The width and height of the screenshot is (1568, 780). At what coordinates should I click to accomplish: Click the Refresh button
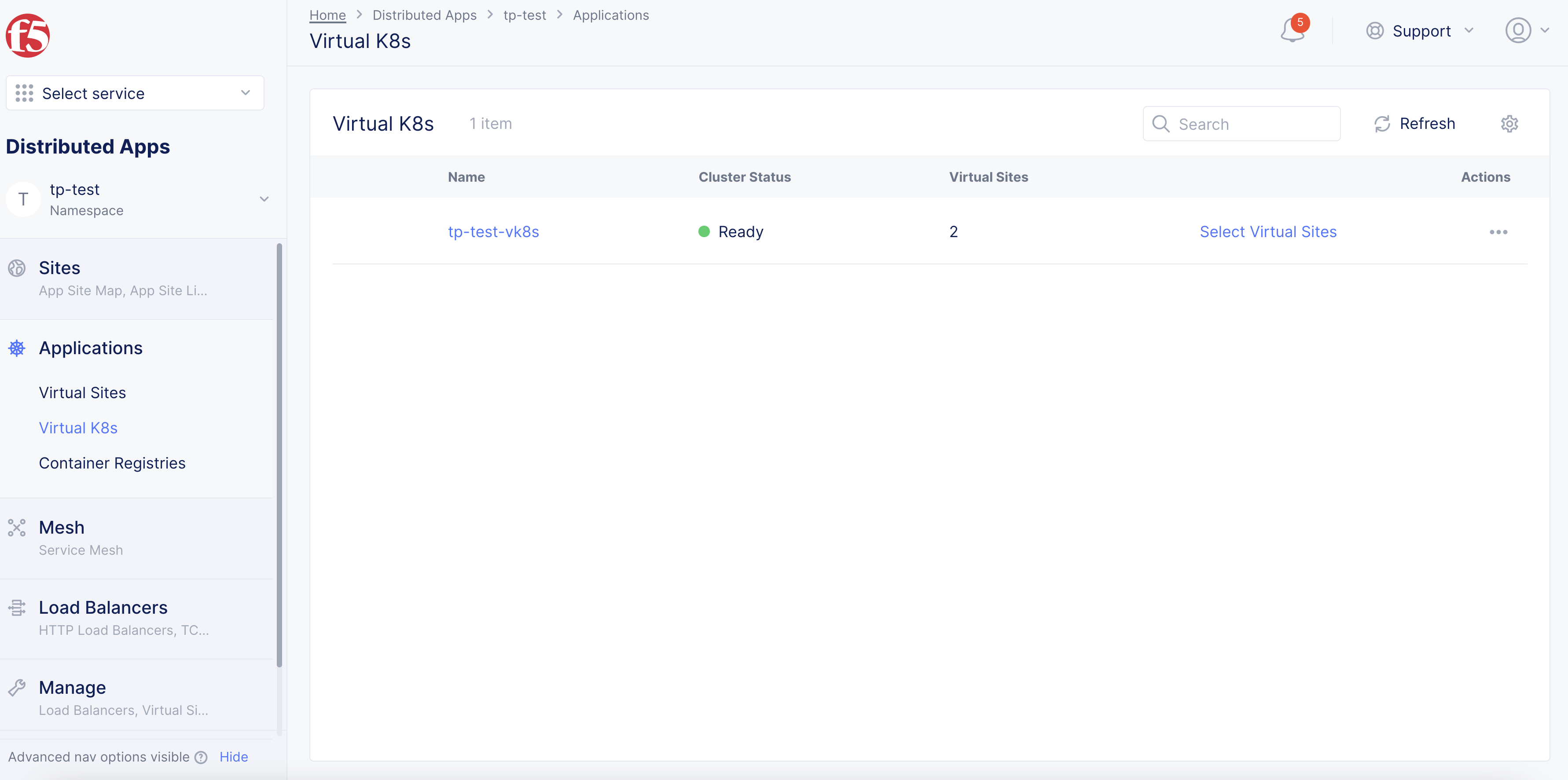[1414, 124]
